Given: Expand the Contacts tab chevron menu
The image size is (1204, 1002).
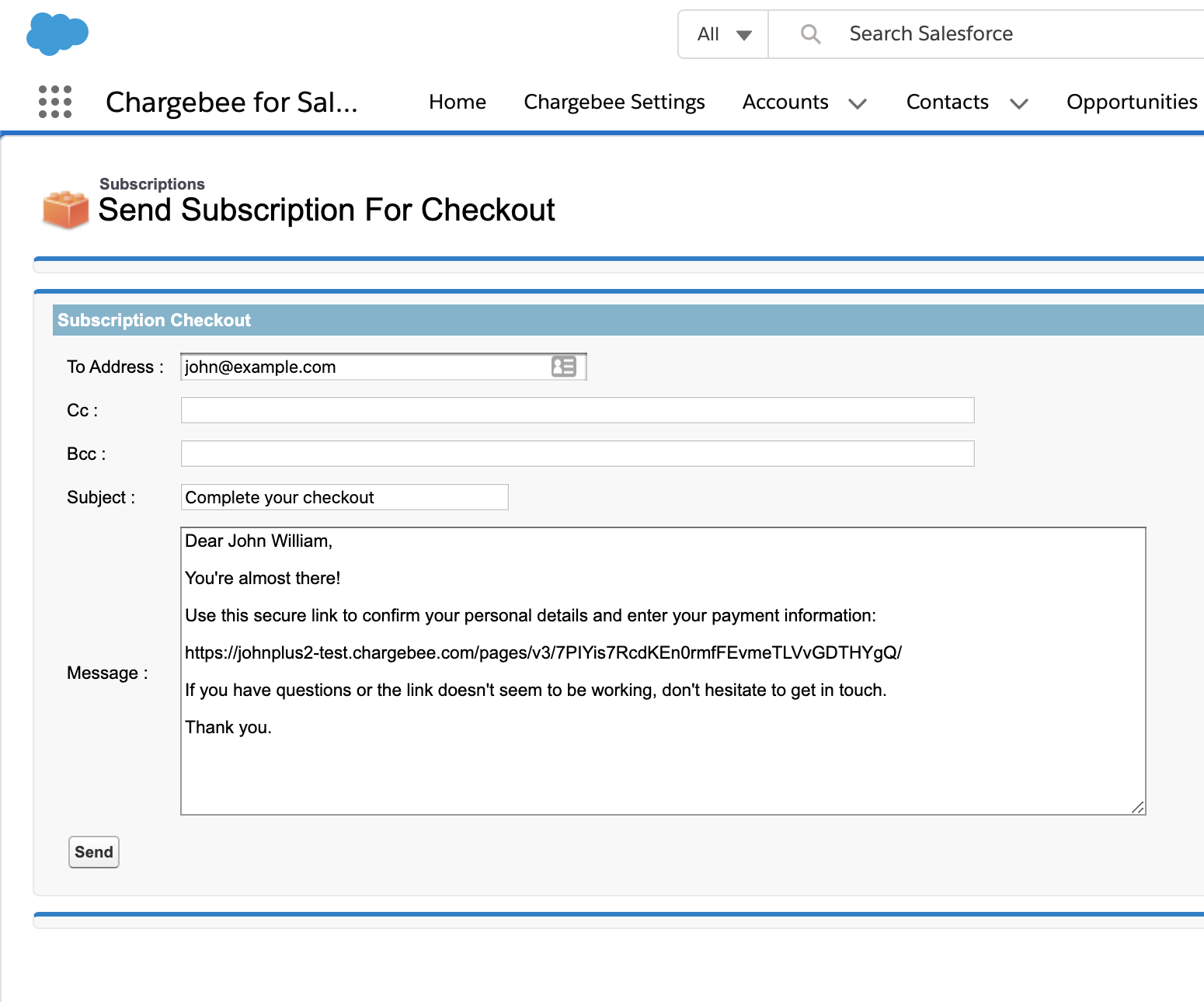Looking at the screenshot, I should click(x=1018, y=103).
